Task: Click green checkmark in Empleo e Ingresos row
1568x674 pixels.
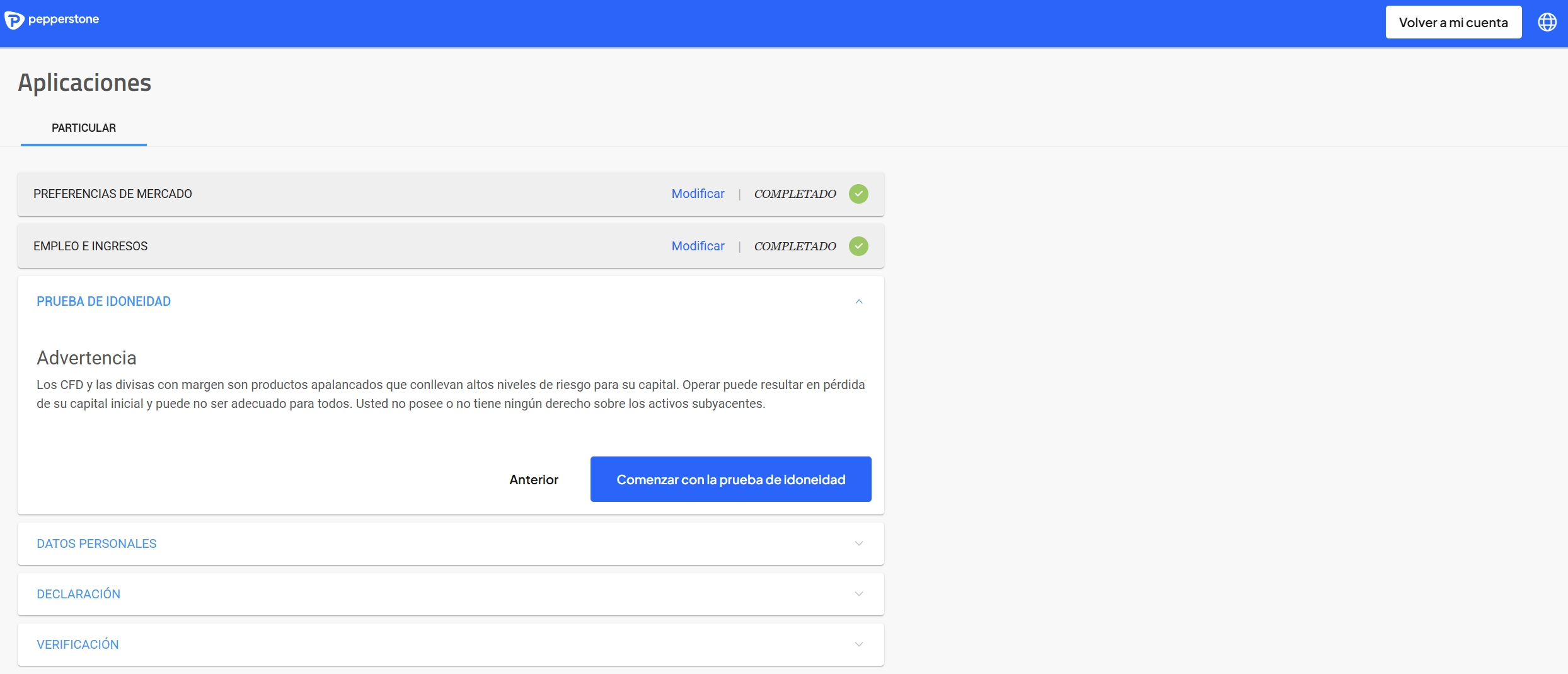Action: (x=858, y=246)
